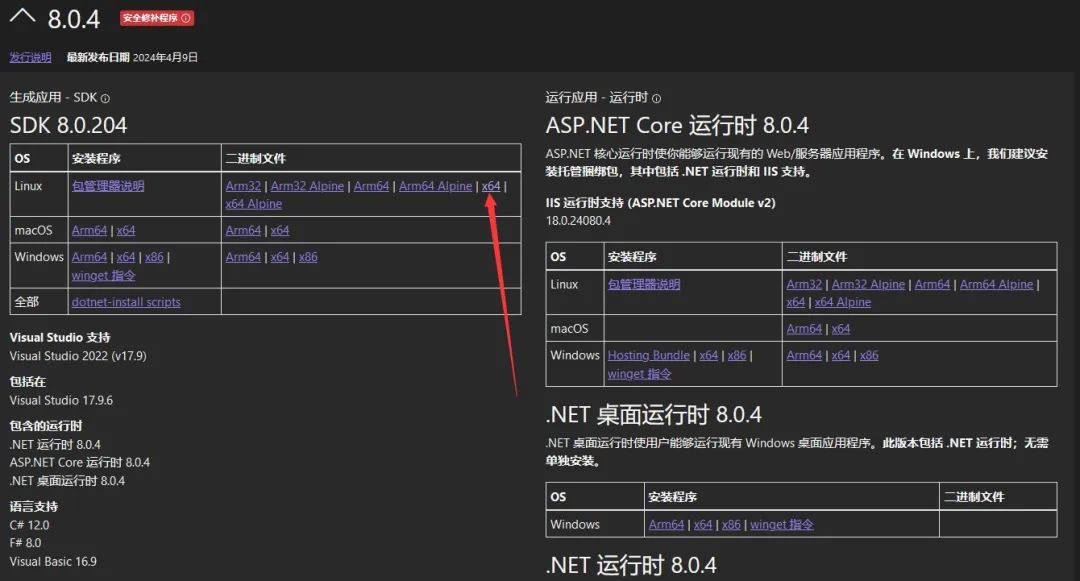Download ASP.NET Core Windows x64 binary
The width and height of the screenshot is (1080, 581).
pyautogui.click(x=841, y=355)
